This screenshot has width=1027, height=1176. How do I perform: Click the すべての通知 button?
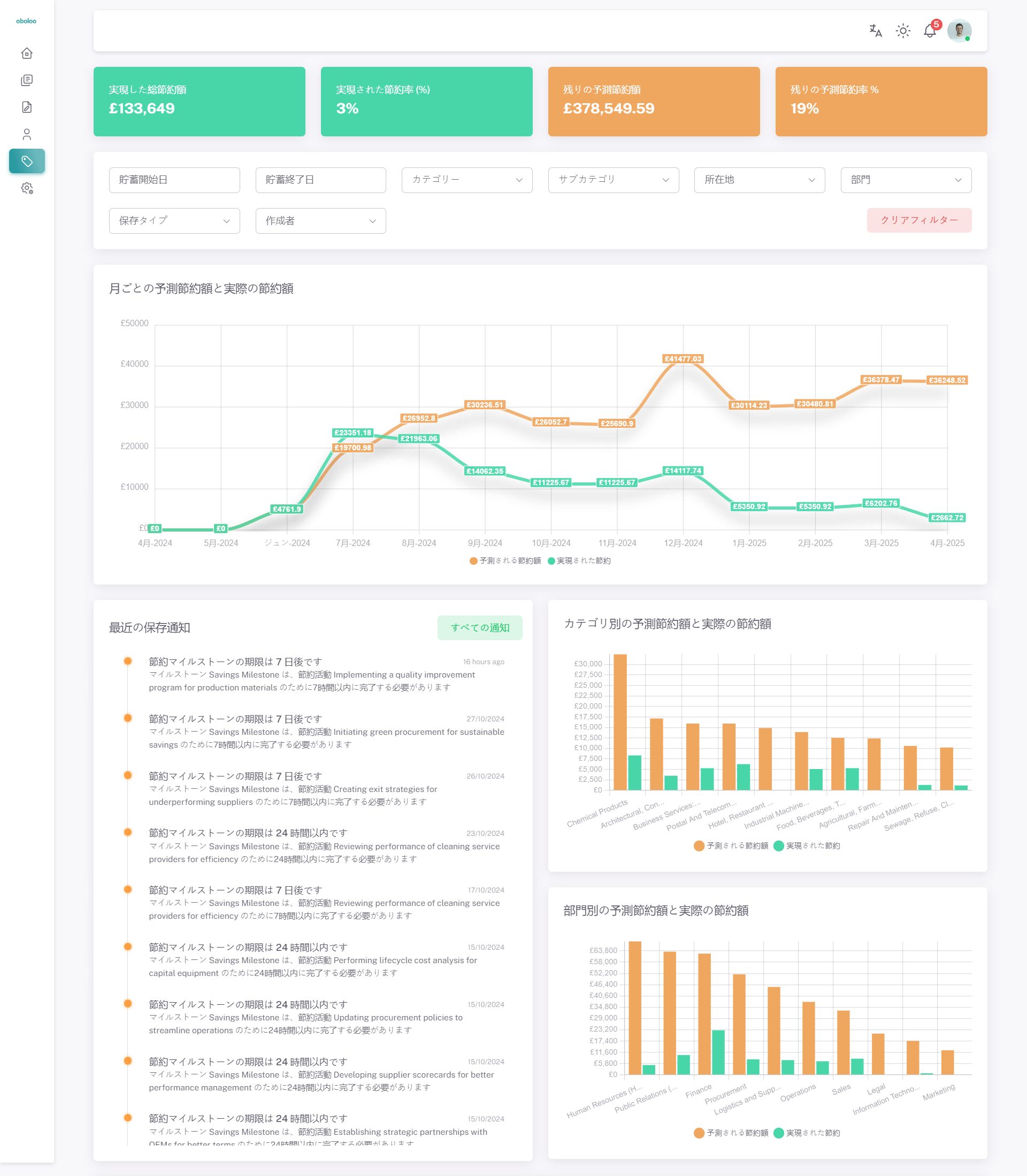click(479, 627)
